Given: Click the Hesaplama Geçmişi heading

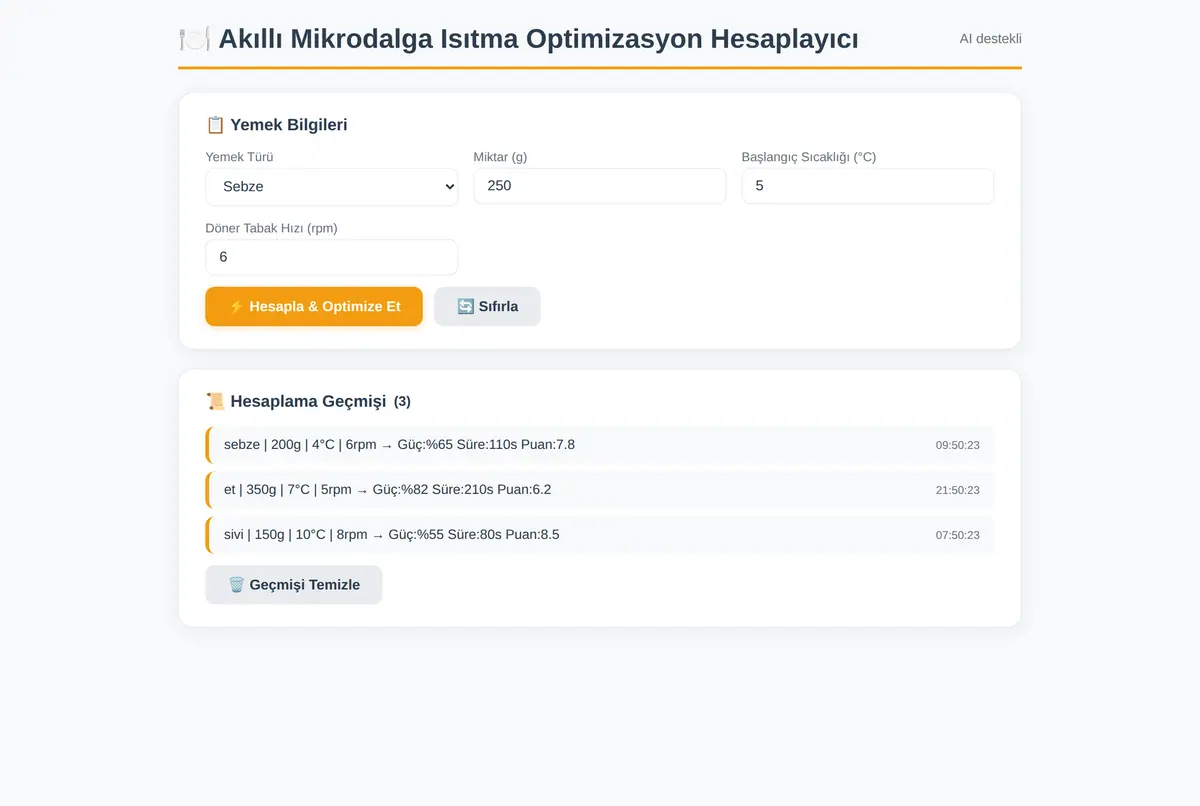Looking at the screenshot, I should (x=308, y=401).
